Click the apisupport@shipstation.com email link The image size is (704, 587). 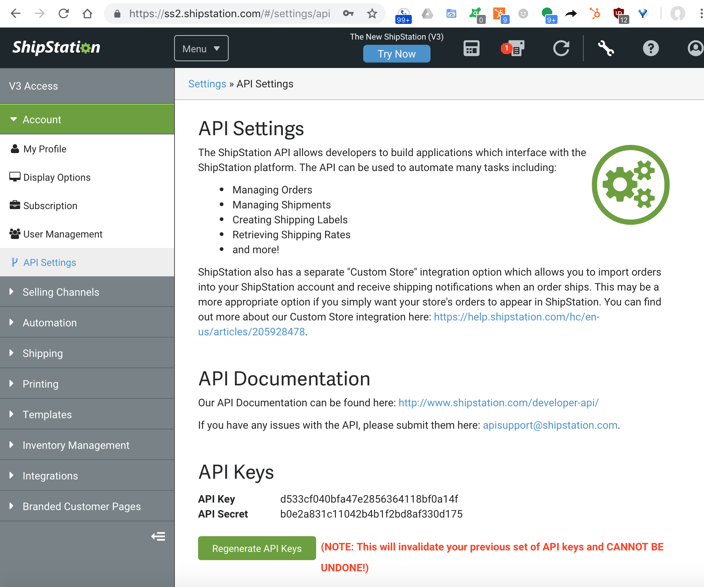tap(550, 425)
